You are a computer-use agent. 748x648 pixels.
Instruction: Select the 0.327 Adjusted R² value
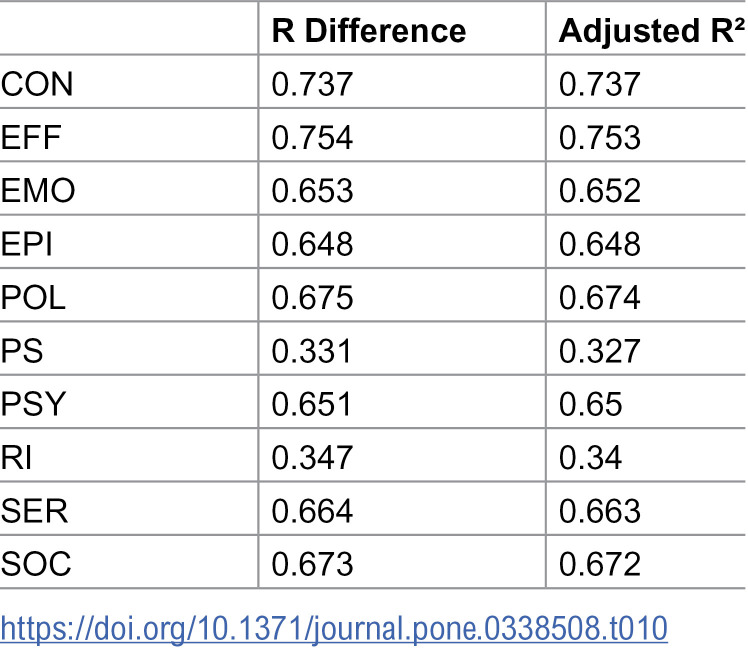coord(599,351)
